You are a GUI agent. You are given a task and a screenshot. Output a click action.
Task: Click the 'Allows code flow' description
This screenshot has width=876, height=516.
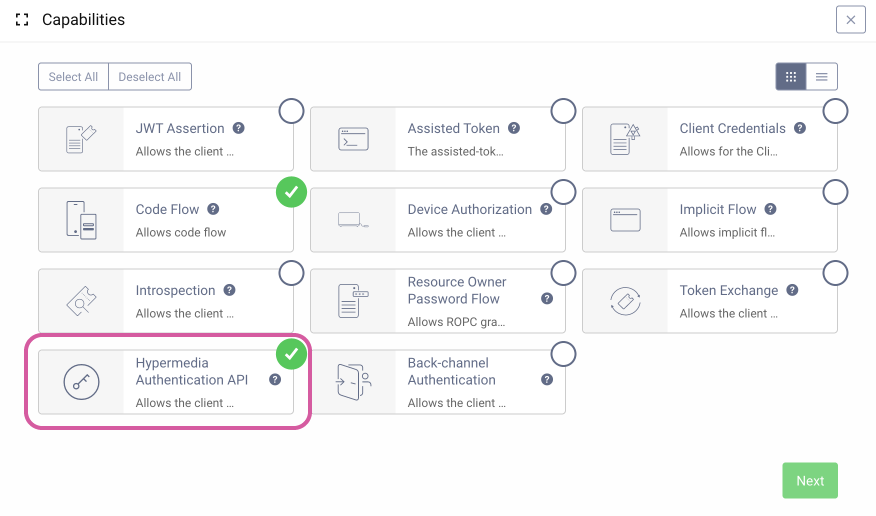(181, 232)
